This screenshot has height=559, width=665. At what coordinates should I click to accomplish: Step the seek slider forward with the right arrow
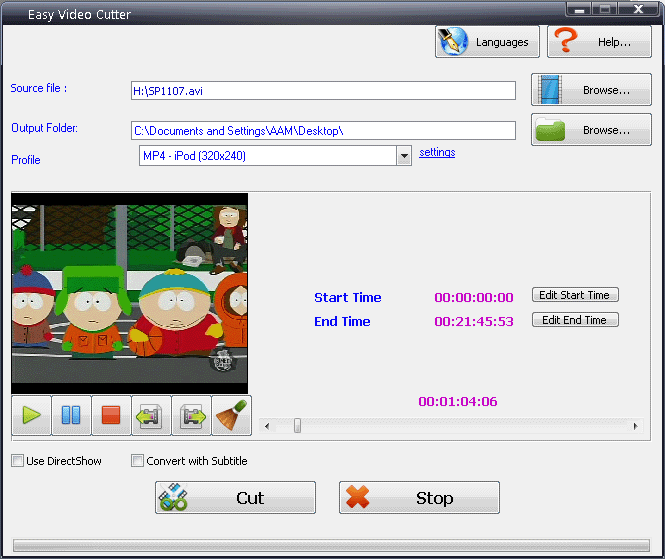(x=635, y=426)
